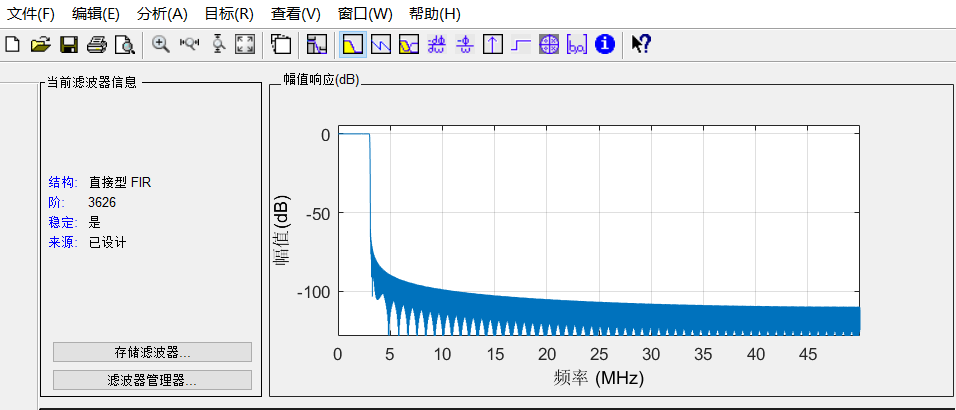Image resolution: width=956 pixels, height=410 pixels.
Task: Open the 帮助(H) menu
Action: [x=435, y=13]
